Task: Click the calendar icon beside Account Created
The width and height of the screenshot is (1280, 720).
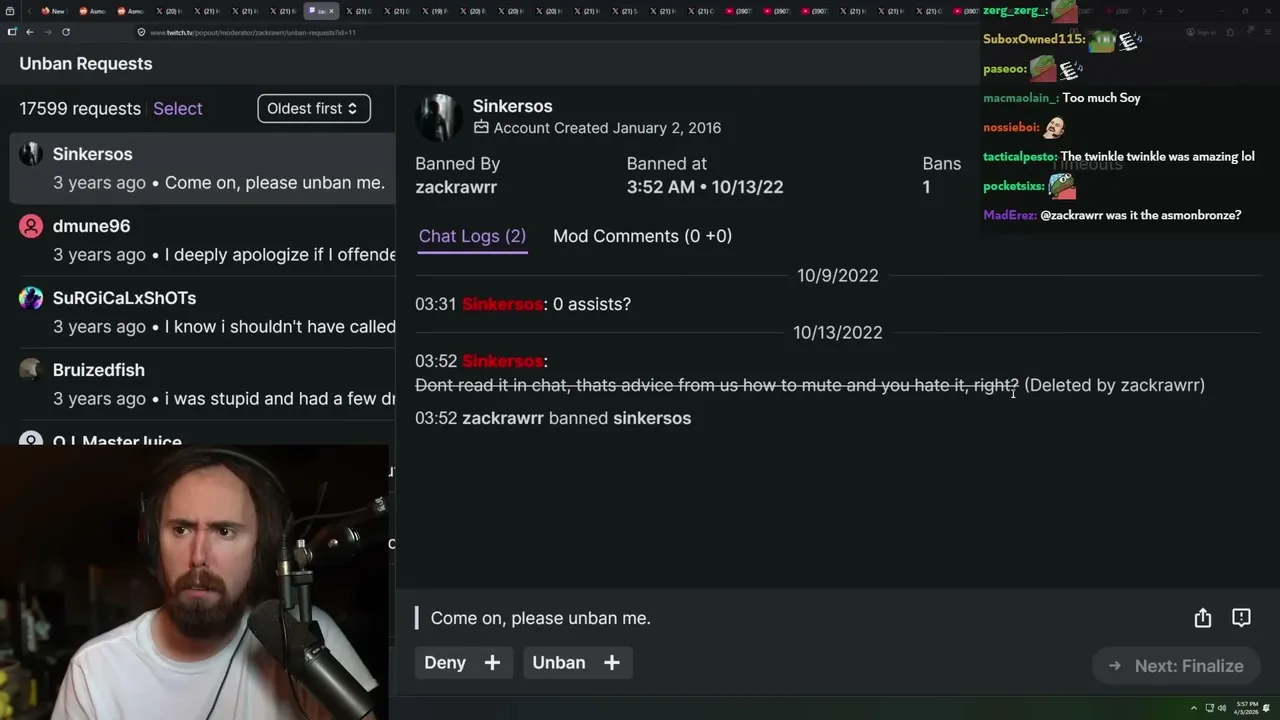Action: pos(481,128)
